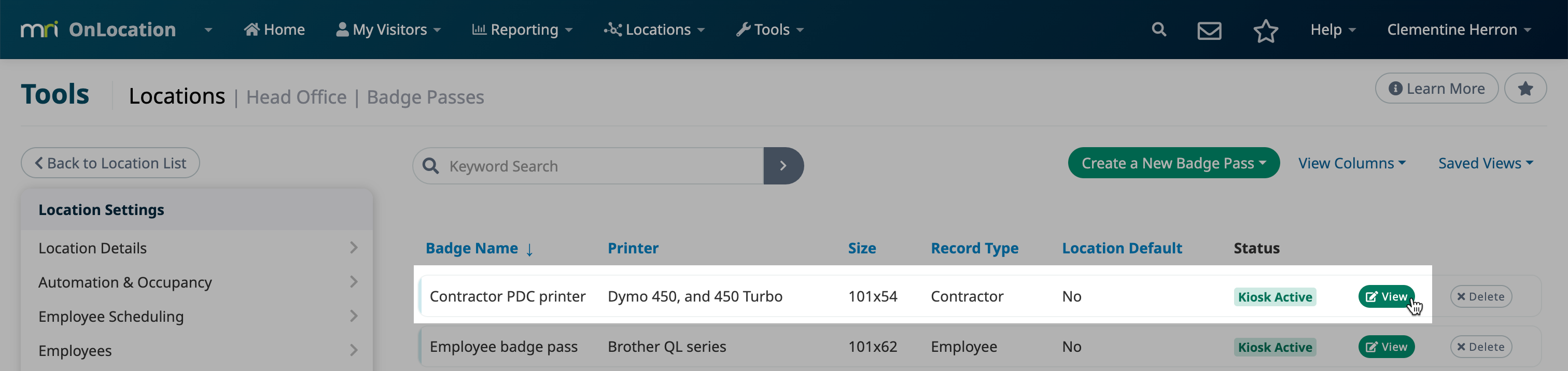Open the Clementine Herron user menu
This screenshot has height=371, width=1568.
[x=1458, y=29]
